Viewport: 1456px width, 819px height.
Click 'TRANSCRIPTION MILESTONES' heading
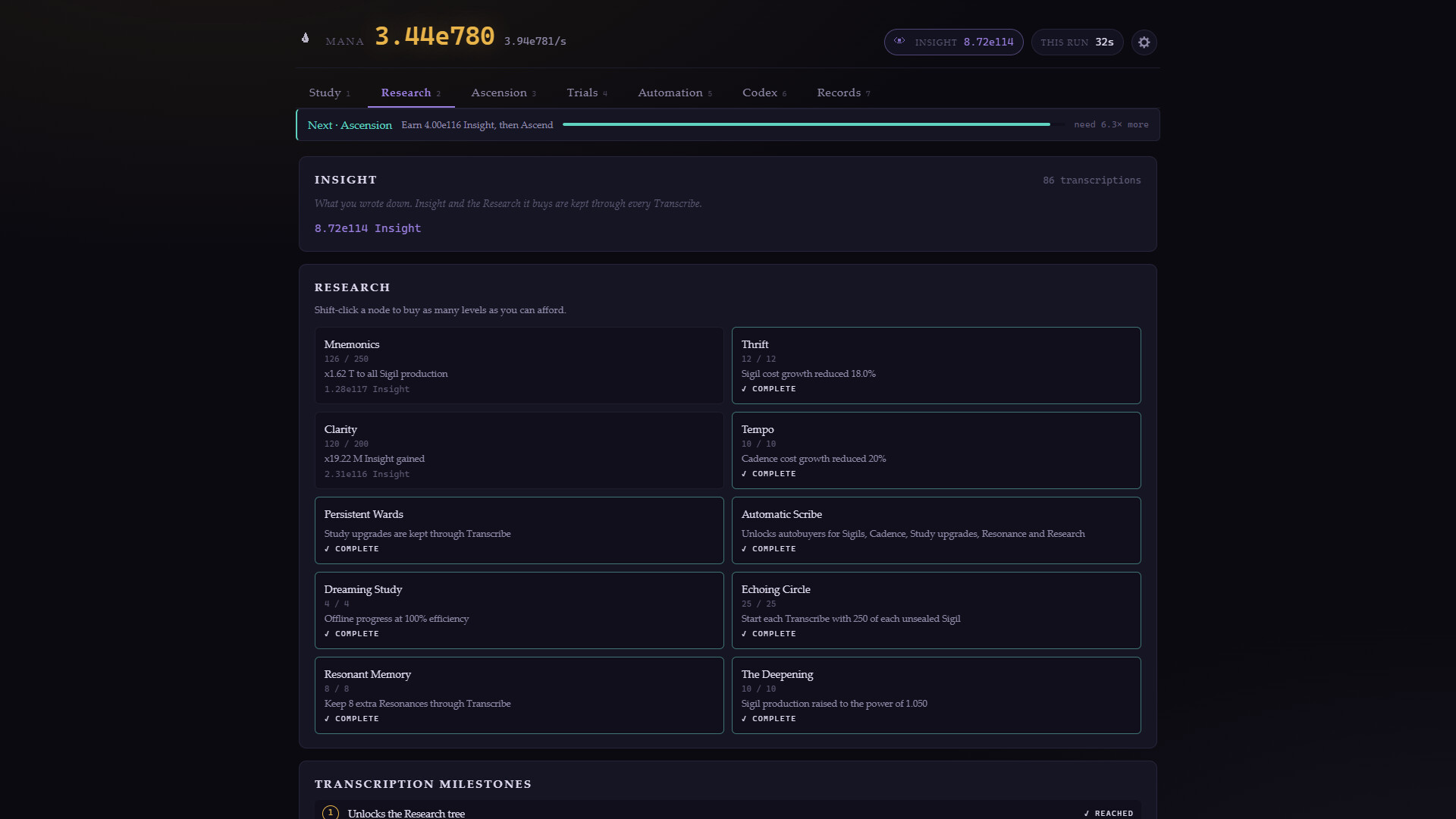[x=423, y=784]
